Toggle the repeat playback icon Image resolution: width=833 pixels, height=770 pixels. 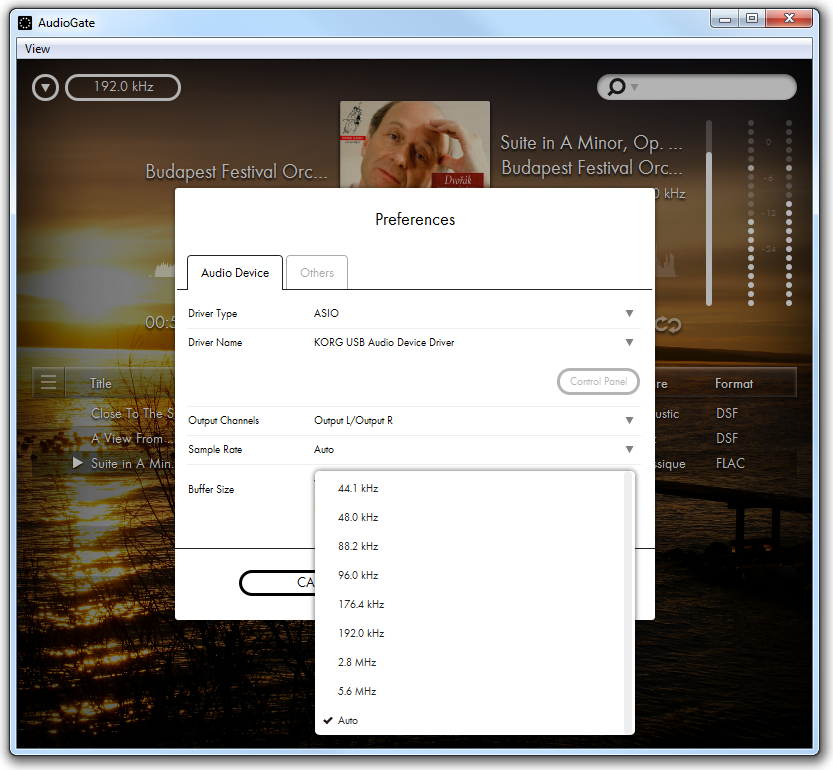tap(668, 324)
